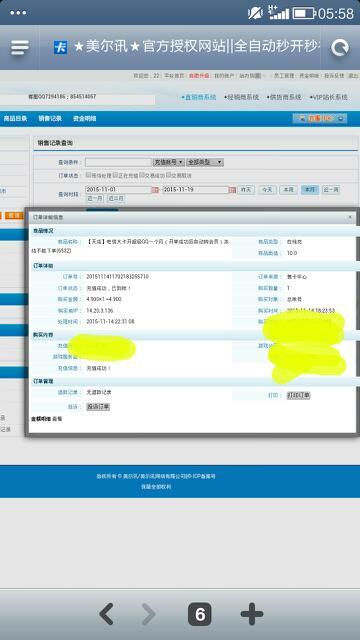Go back with the browser back arrow
This screenshot has height=640, width=360.
(107, 613)
